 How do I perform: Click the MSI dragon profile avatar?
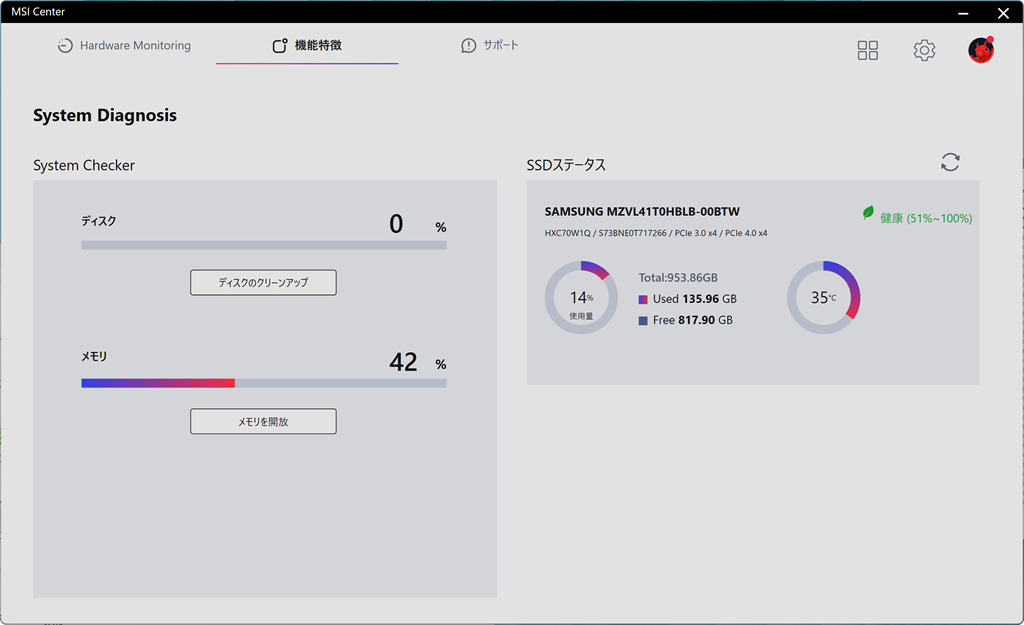pos(981,50)
